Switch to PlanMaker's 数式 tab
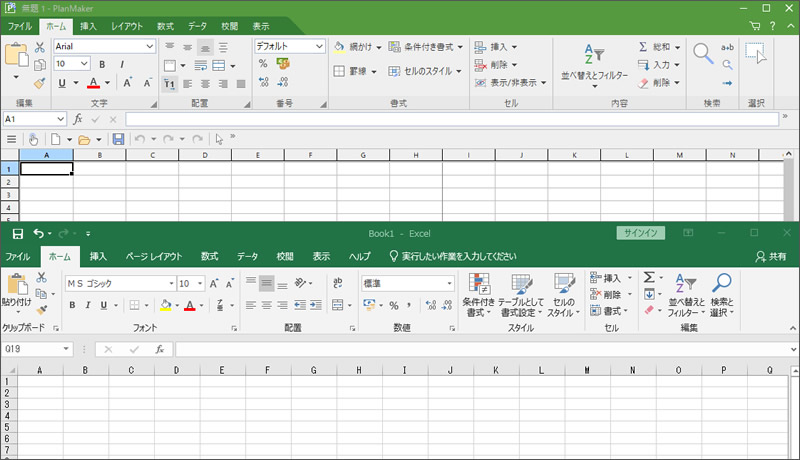Screen dimensions: 800x460 point(165,24)
